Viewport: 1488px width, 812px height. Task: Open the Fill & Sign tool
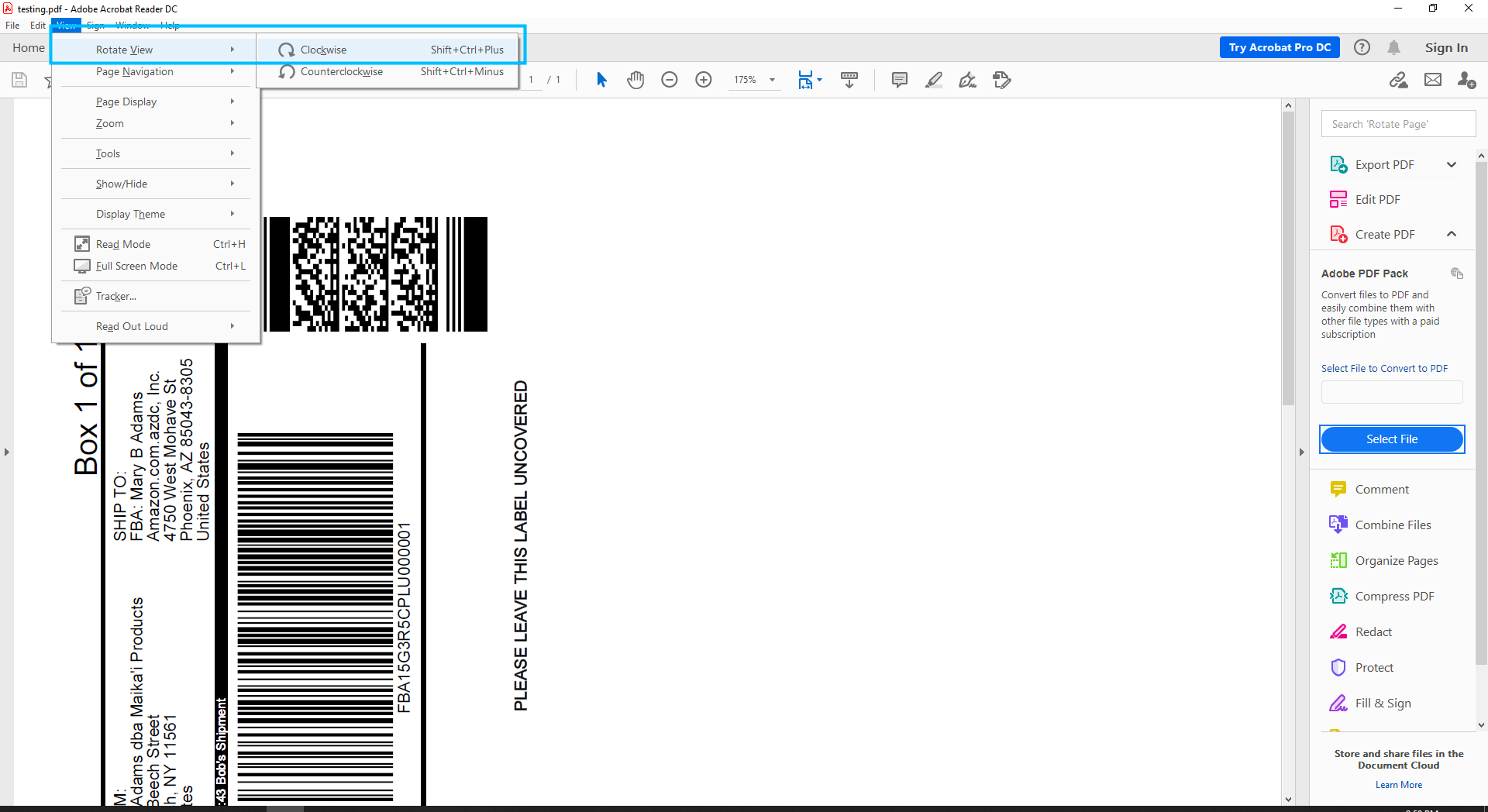pyautogui.click(x=1382, y=703)
